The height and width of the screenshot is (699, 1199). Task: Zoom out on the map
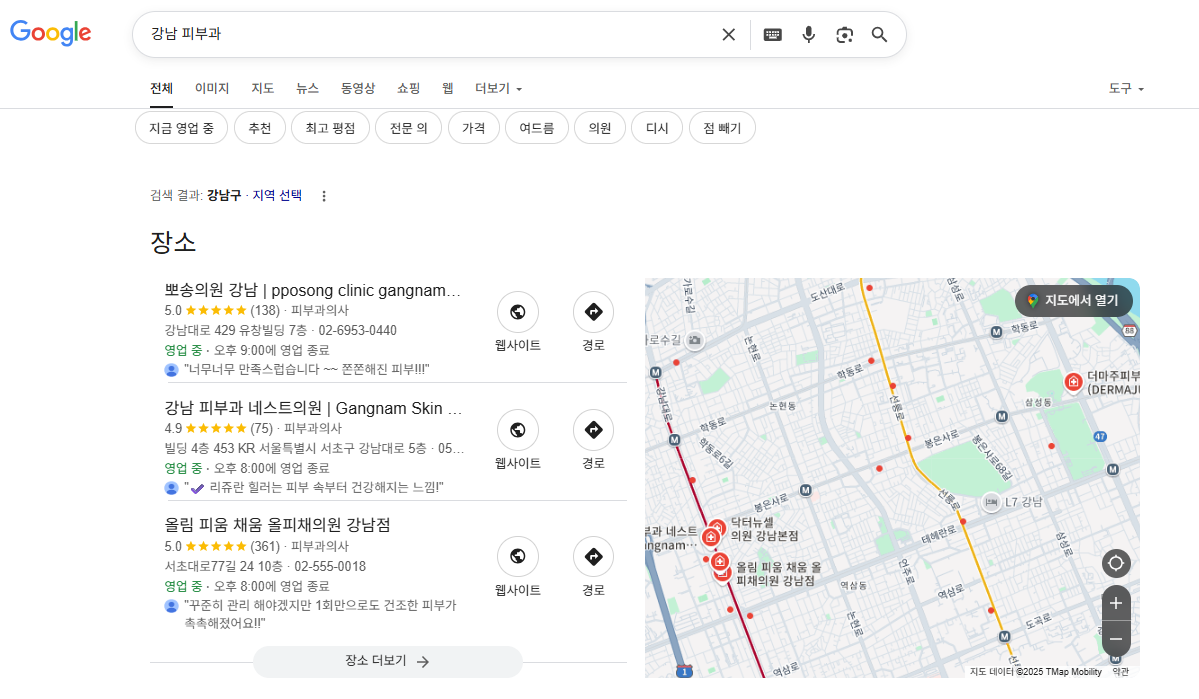pyautogui.click(x=1116, y=639)
